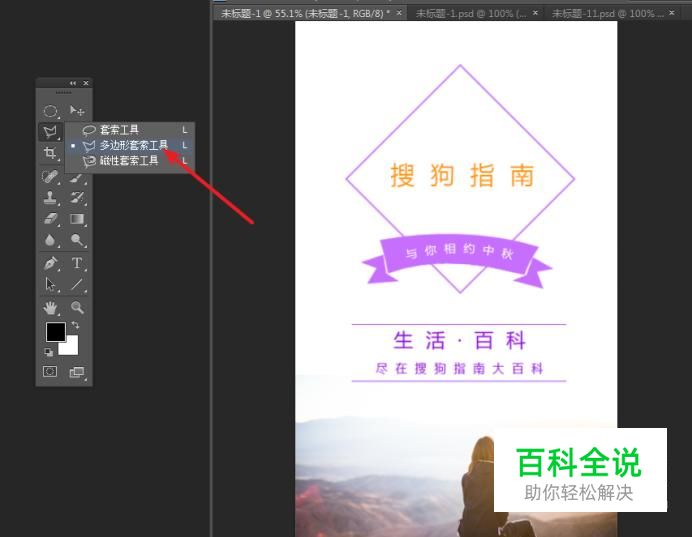Select the Line tool
The height and width of the screenshot is (537, 692).
(77, 284)
